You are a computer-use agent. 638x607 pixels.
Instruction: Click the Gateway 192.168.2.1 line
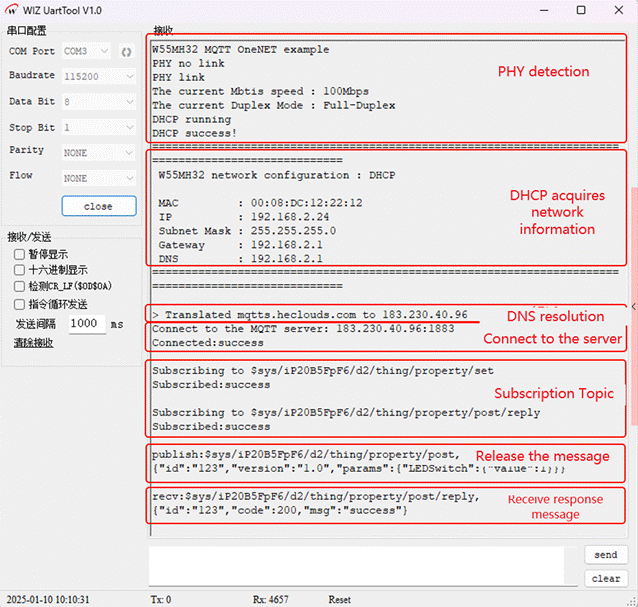[240, 245]
